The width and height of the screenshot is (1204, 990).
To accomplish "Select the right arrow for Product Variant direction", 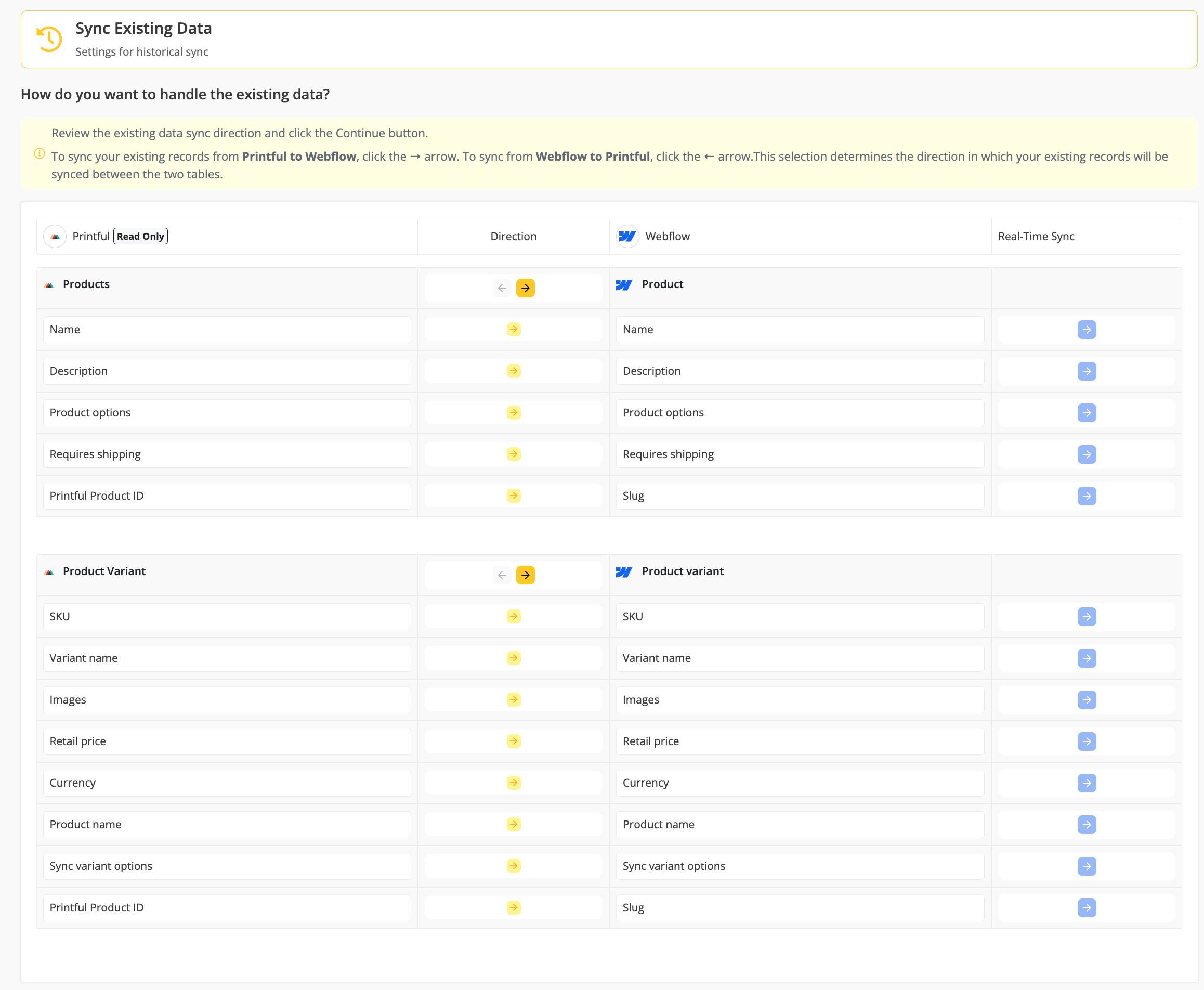I will pyautogui.click(x=525, y=575).
